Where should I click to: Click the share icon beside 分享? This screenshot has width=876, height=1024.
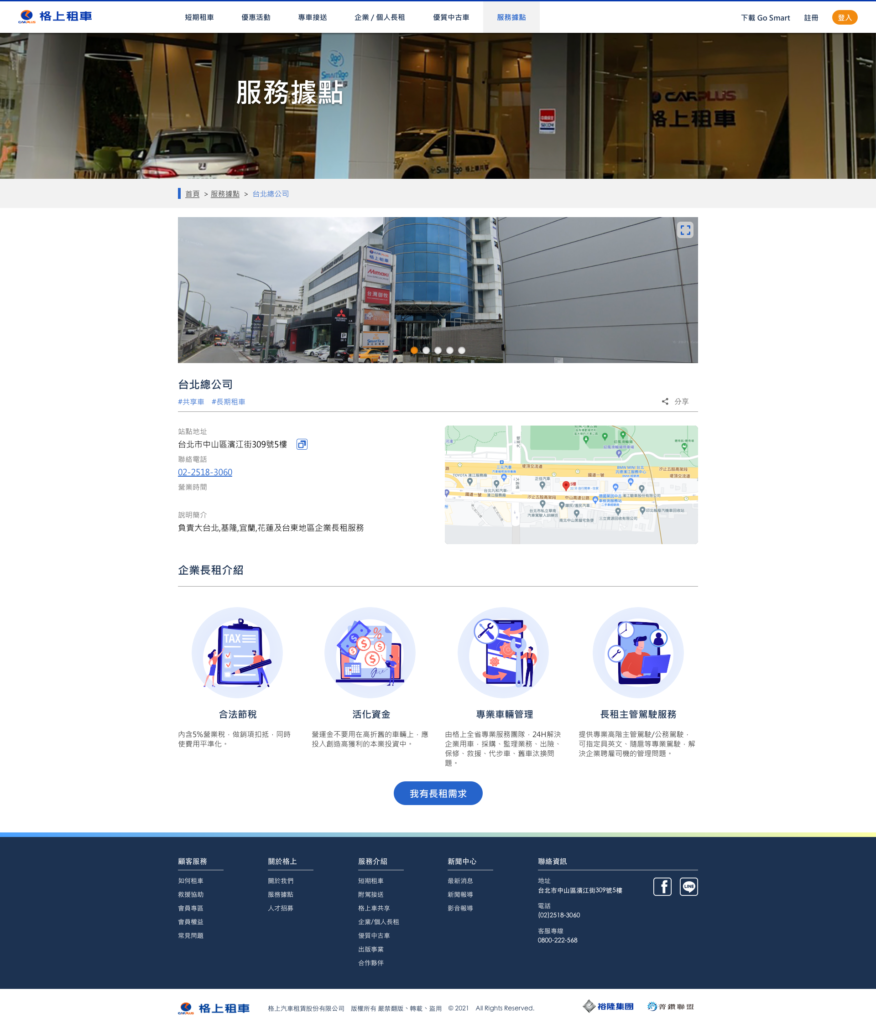[x=665, y=402]
